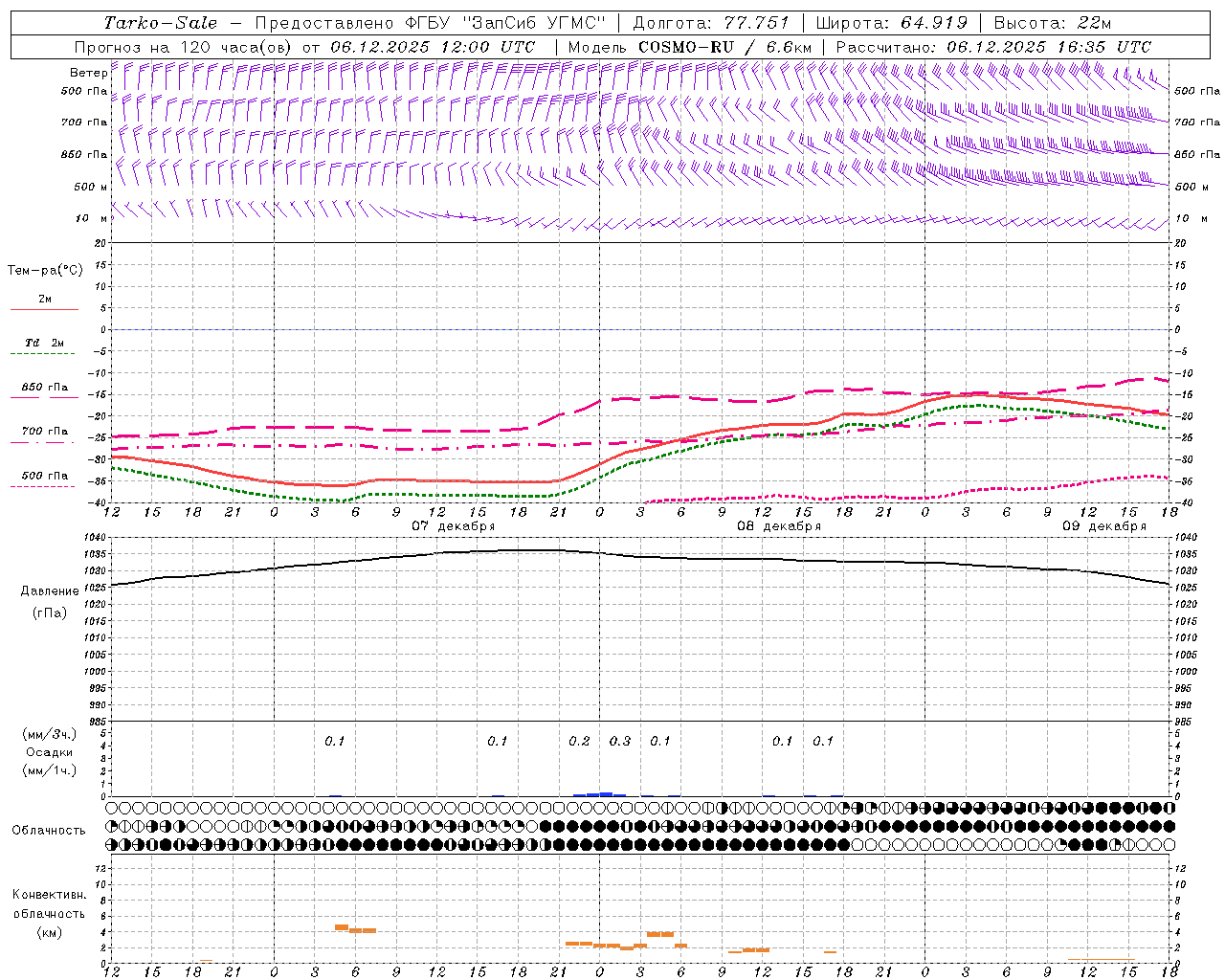Select the "Долгота: 77.751" longitude value

(711, 23)
